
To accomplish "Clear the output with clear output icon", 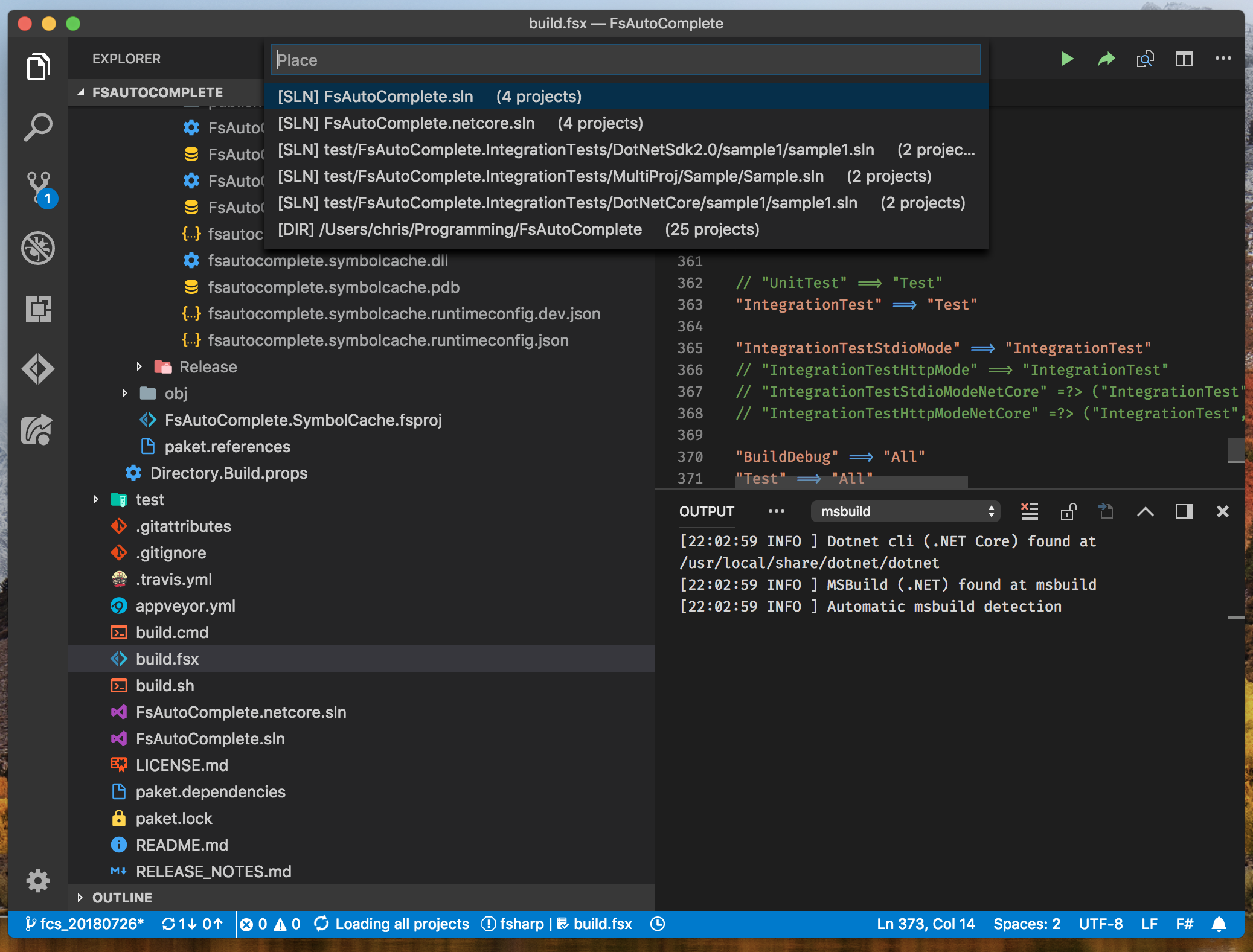I will 1030,511.
